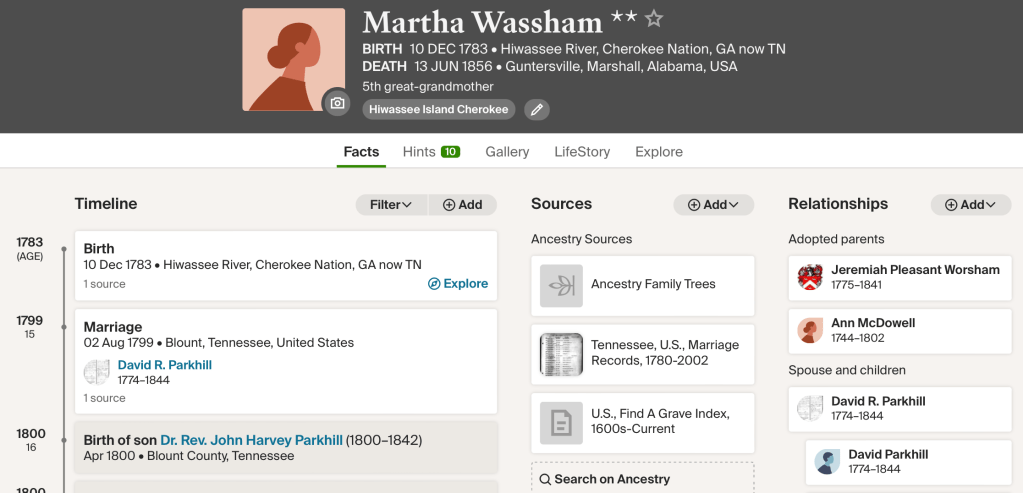1023x493 pixels.
Task: Click the Hiwassee Island Cherokee tag
Action: 438,109
